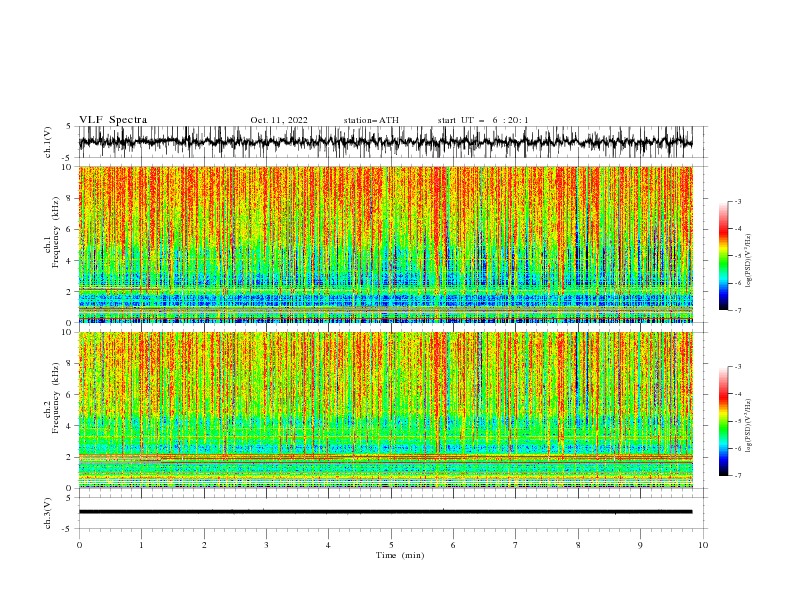Click the ch.3 flat waveform line

[x=385, y=512]
